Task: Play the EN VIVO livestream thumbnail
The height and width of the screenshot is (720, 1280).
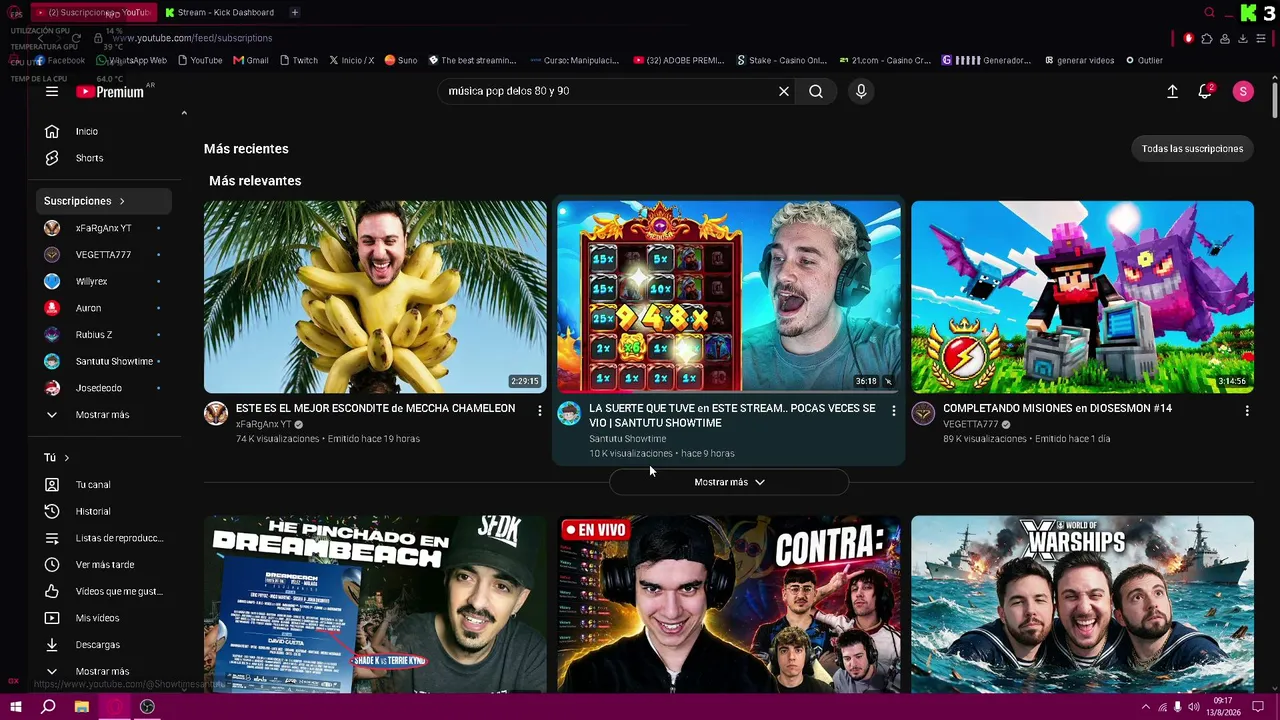Action: point(729,604)
